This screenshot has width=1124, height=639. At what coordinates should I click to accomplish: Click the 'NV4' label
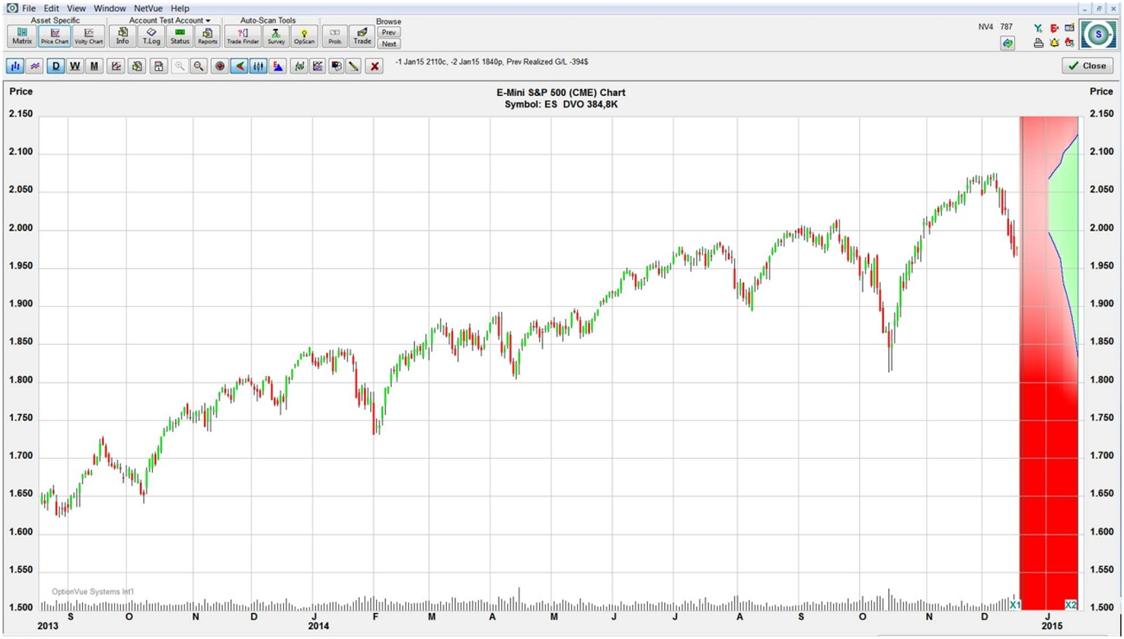pyautogui.click(x=985, y=27)
